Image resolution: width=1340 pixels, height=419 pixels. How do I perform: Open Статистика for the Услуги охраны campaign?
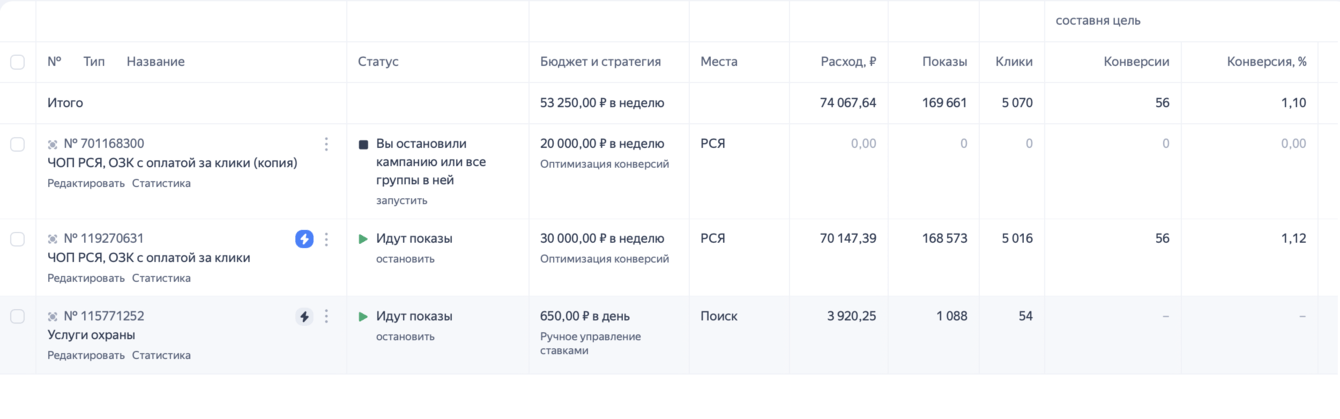click(x=161, y=355)
